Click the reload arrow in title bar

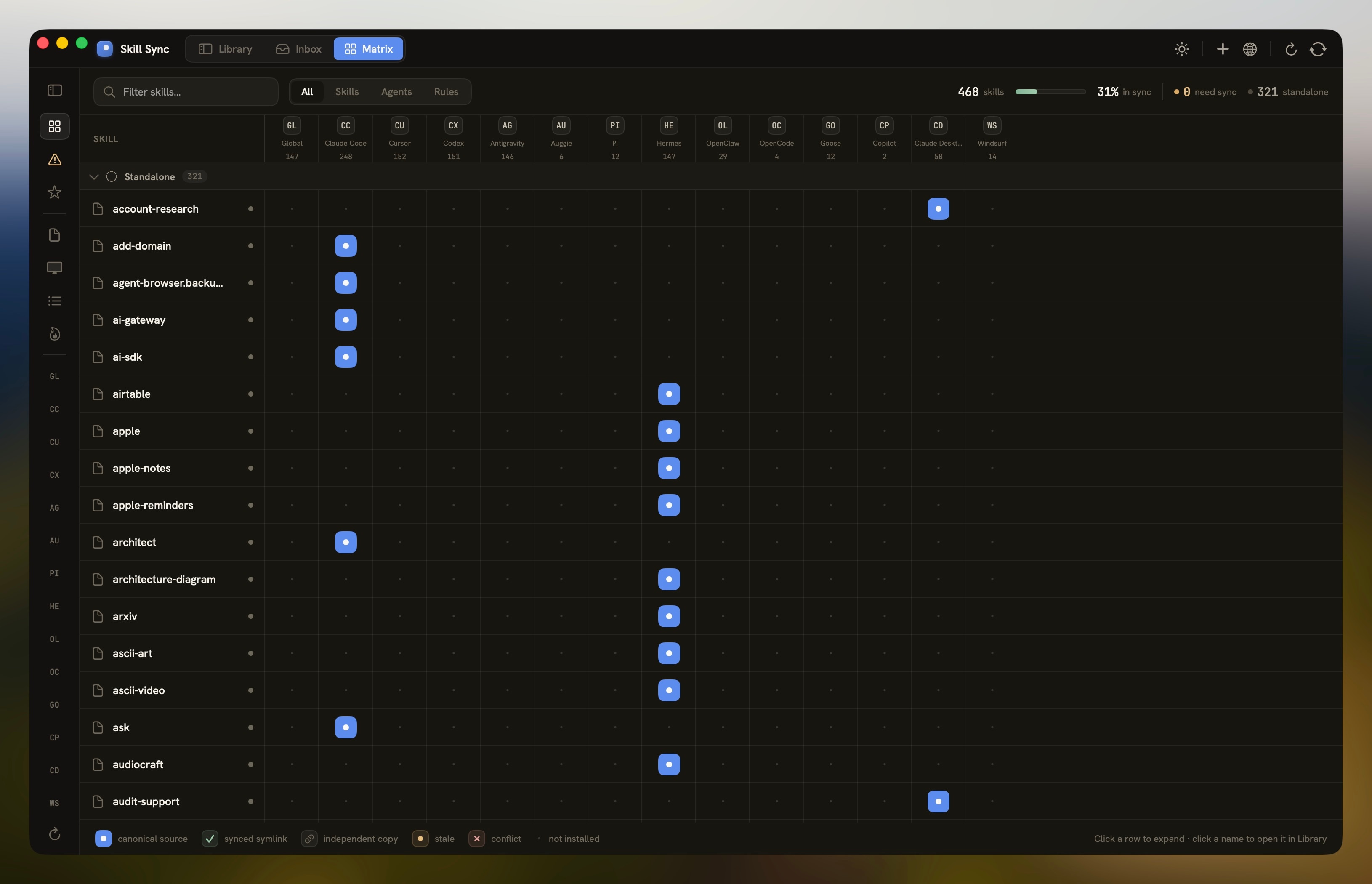click(x=1291, y=49)
